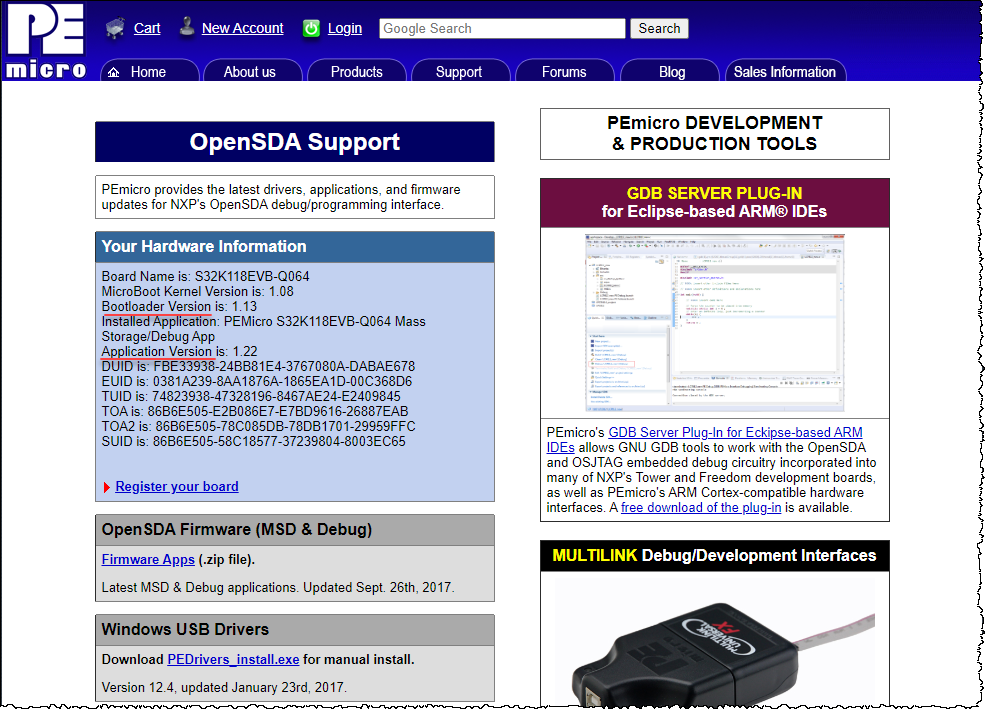Navigate to the Blog section

pyautogui.click(x=670, y=72)
